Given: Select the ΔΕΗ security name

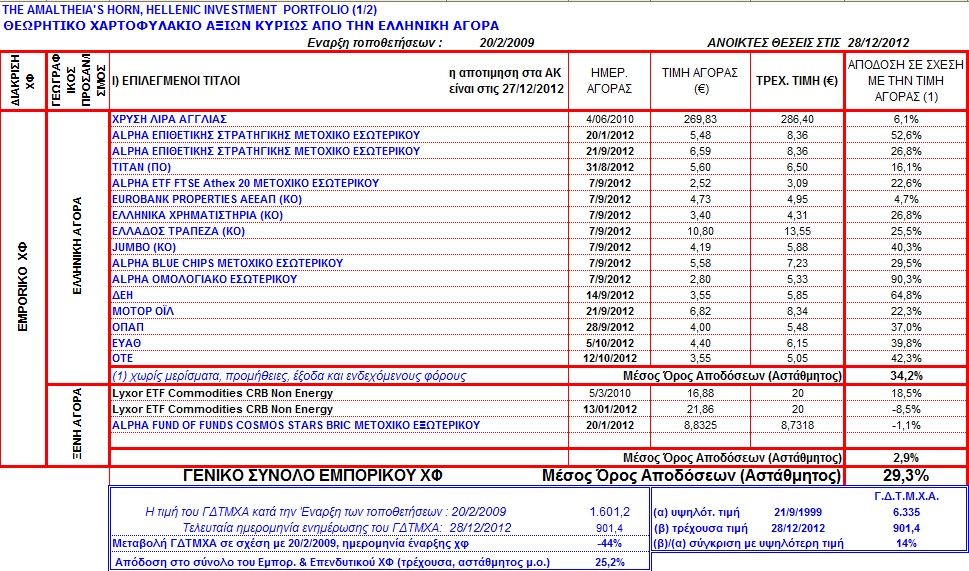Looking at the screenshot, I should click(x=122, y=295).
